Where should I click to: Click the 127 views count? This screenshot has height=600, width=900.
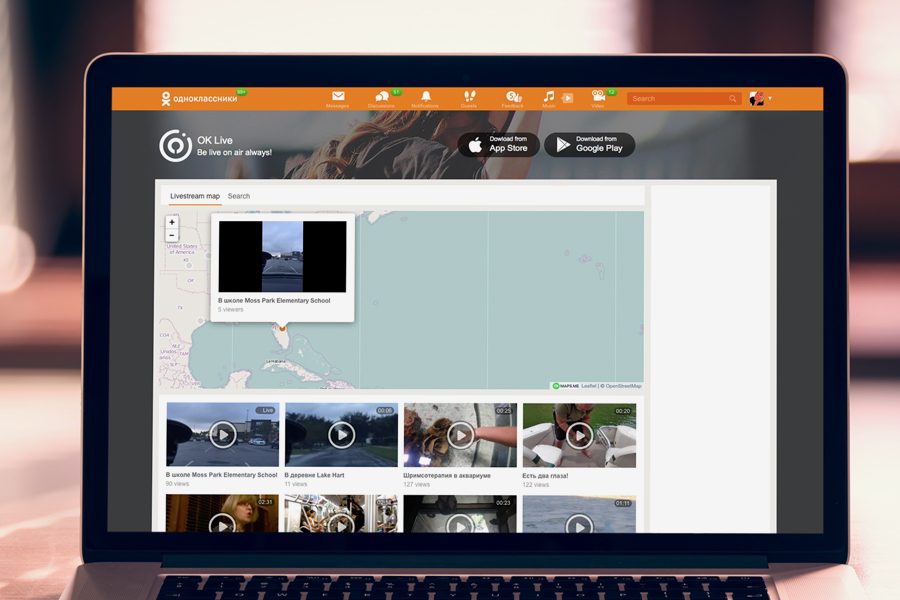click(417, 484)
